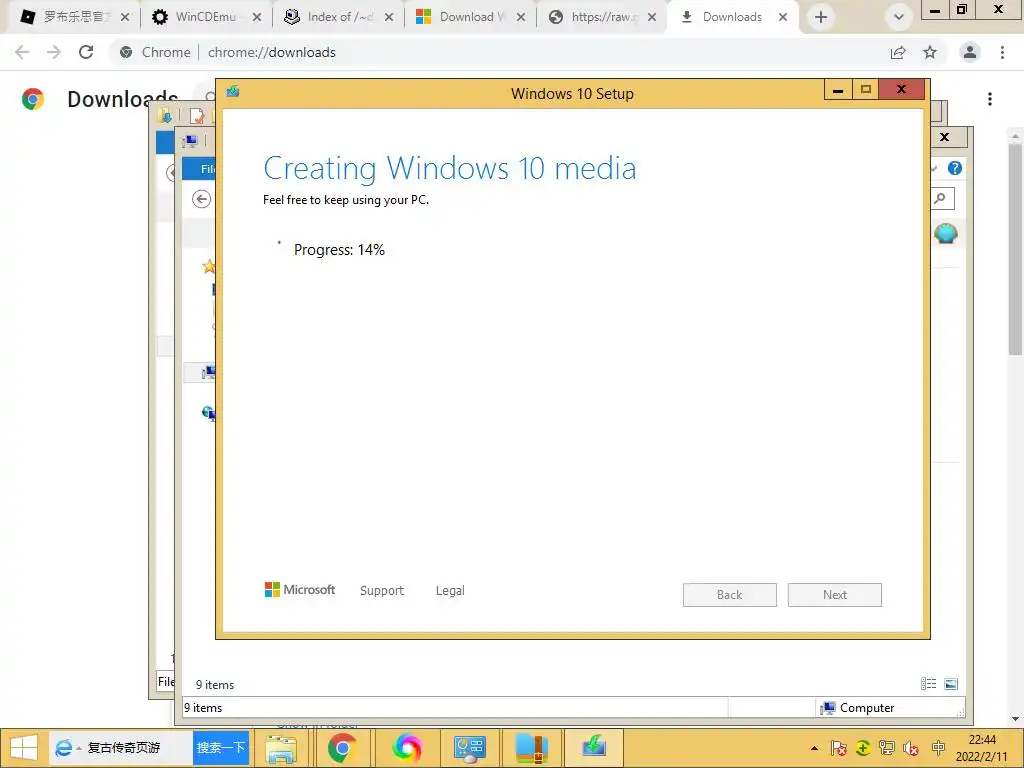Go back in Chrome
Viewport: 1024px width, 768px height.
22,52
